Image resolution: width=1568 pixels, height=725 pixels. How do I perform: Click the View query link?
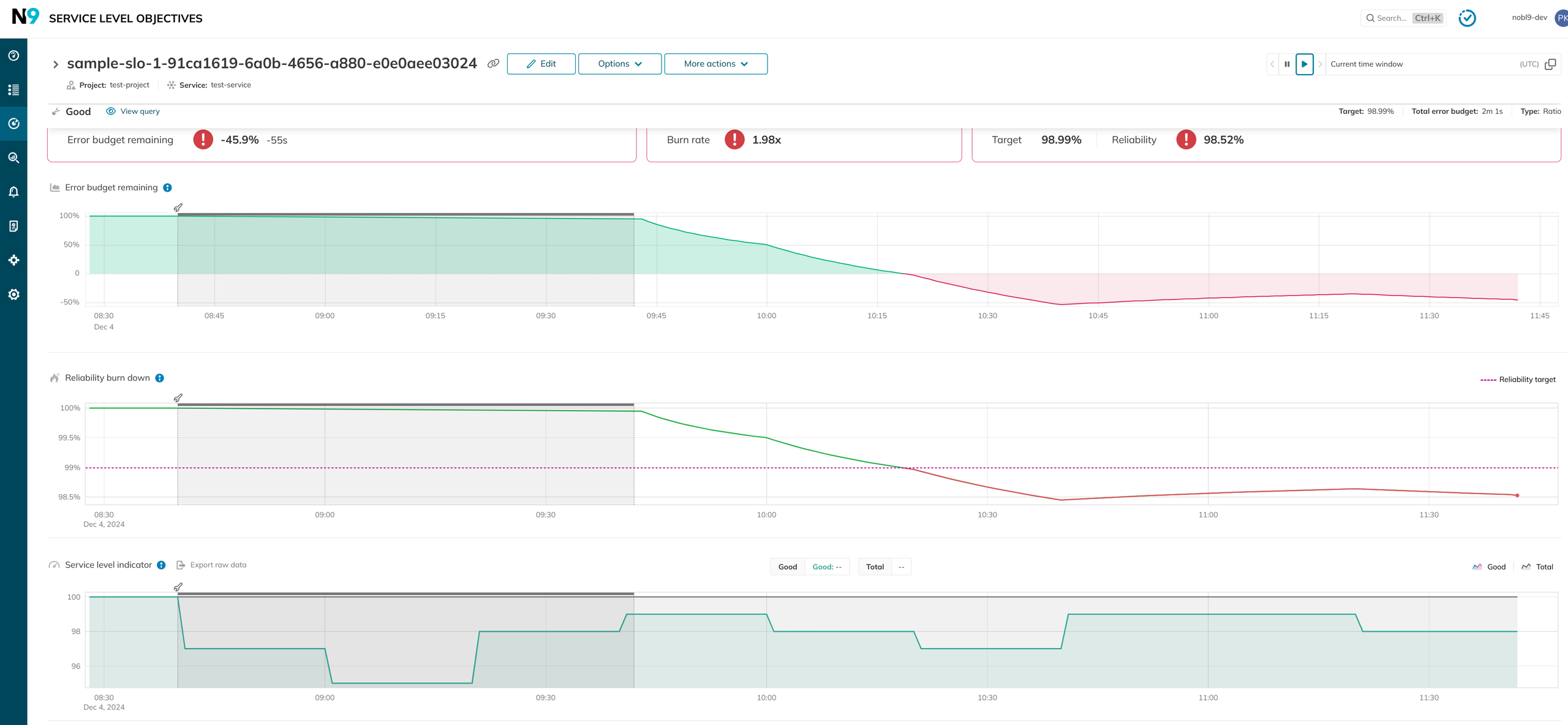coord(133,111)
